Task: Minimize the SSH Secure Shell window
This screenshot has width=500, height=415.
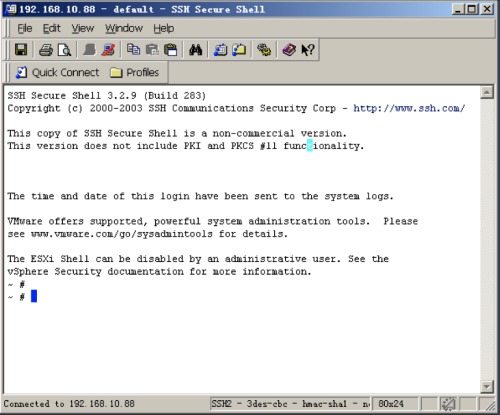Action: (x=458, y=9)
